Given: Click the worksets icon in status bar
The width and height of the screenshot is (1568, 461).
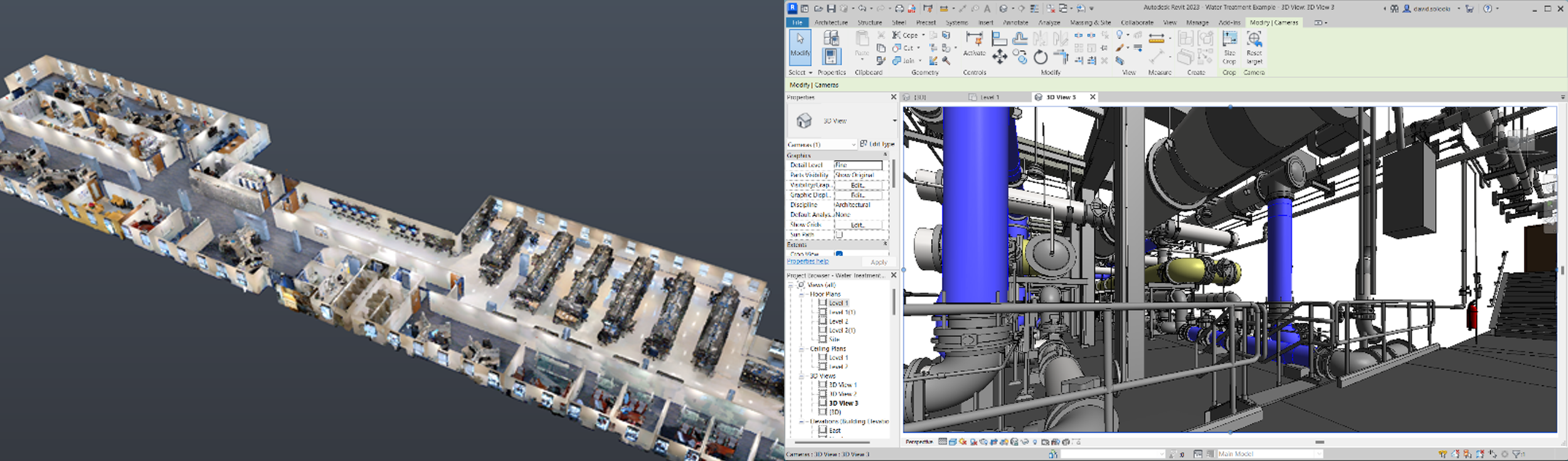Looking at the screenshot, I should point(1053,453).
